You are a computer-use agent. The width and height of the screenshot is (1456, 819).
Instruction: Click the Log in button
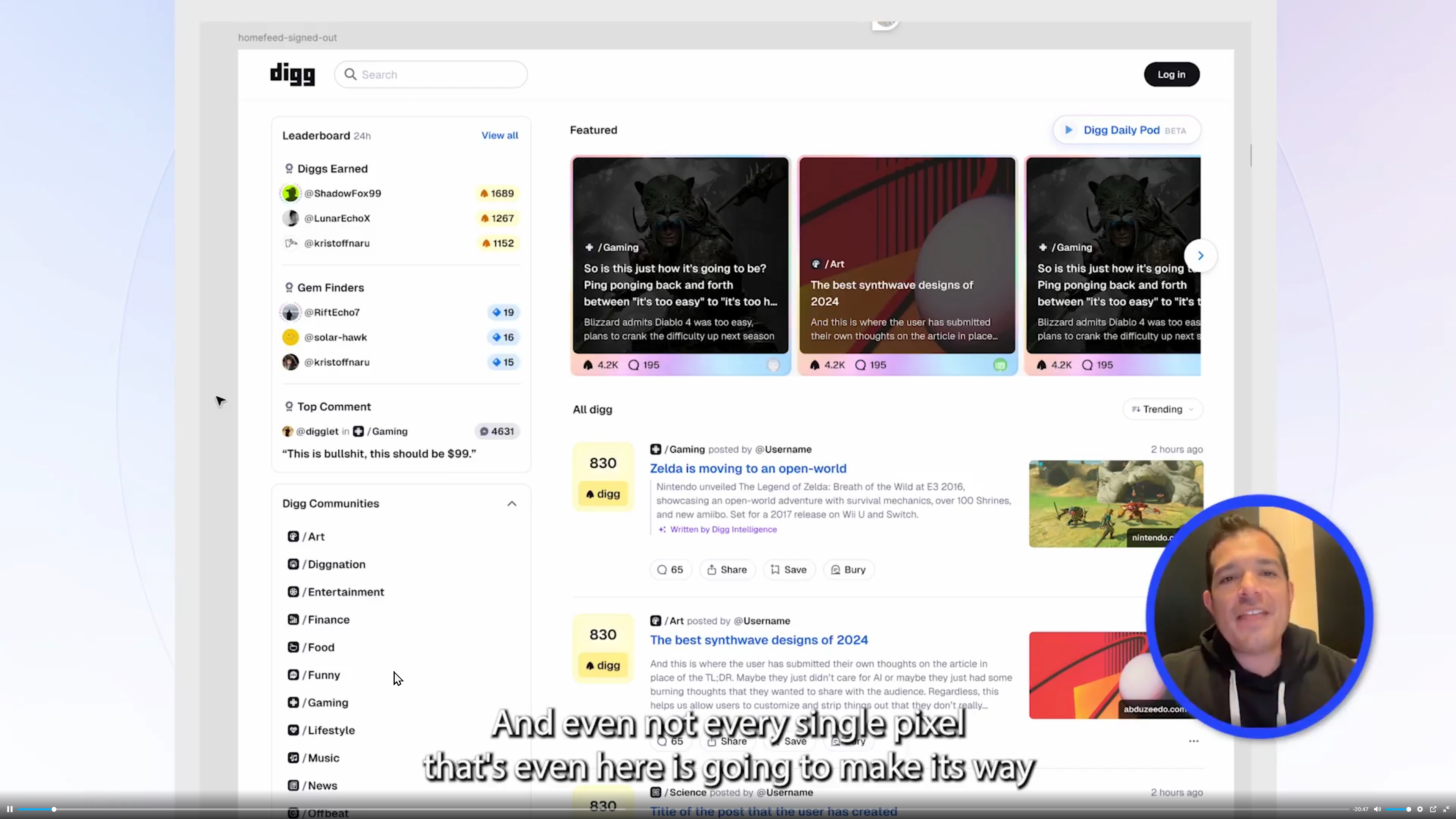(x=1171, y=75)
